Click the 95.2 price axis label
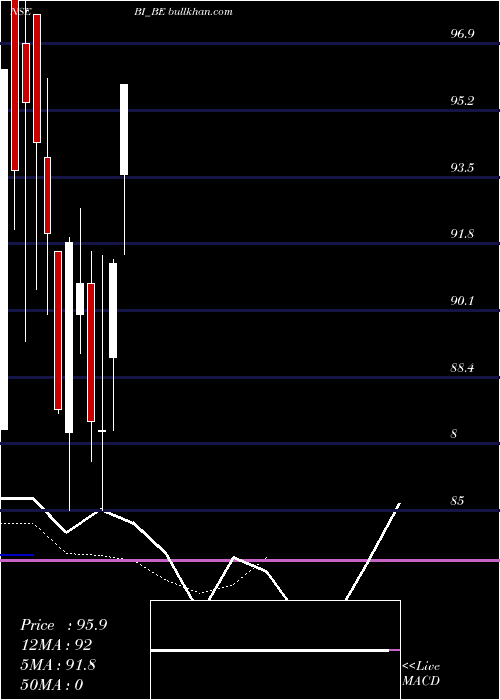Screen dimensions: 500x700 pos(462,100)
